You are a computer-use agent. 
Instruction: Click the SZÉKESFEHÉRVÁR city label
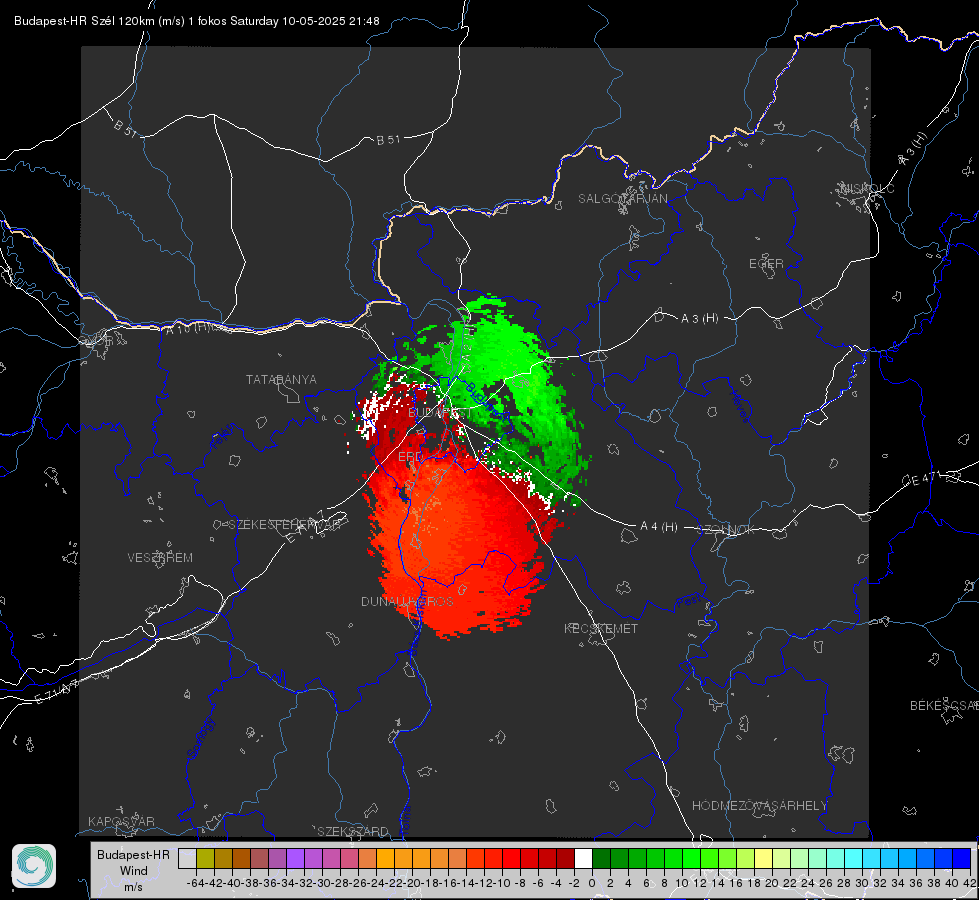coord(287,525)
